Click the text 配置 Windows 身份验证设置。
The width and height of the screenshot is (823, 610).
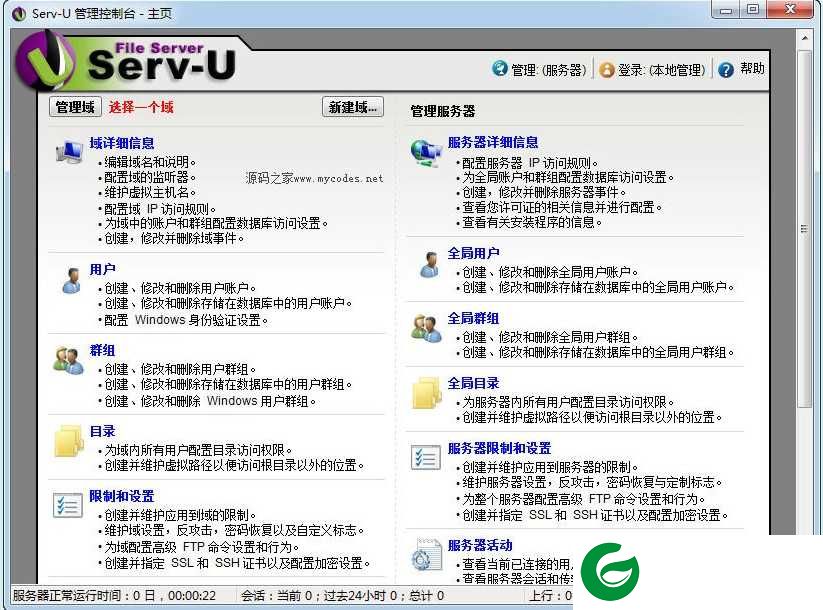pos(186,320)
